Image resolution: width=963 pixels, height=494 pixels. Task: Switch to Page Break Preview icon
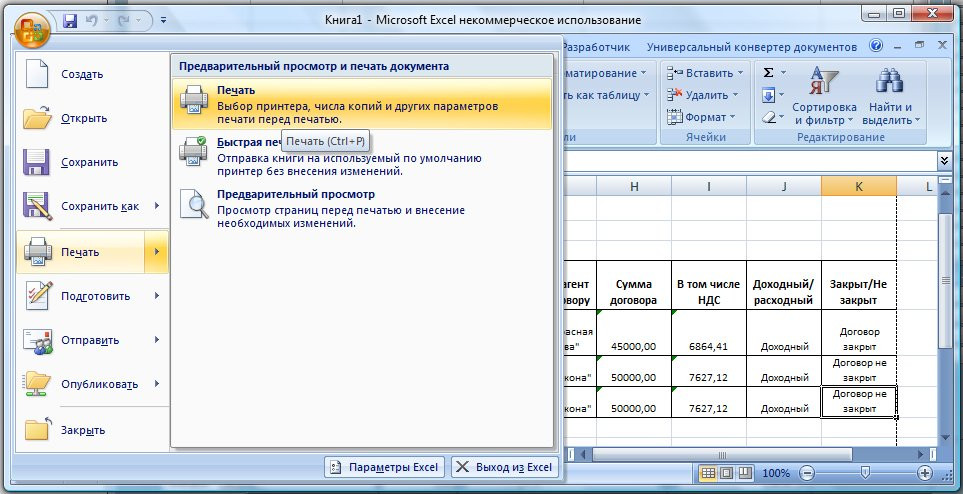coord(745,473)
